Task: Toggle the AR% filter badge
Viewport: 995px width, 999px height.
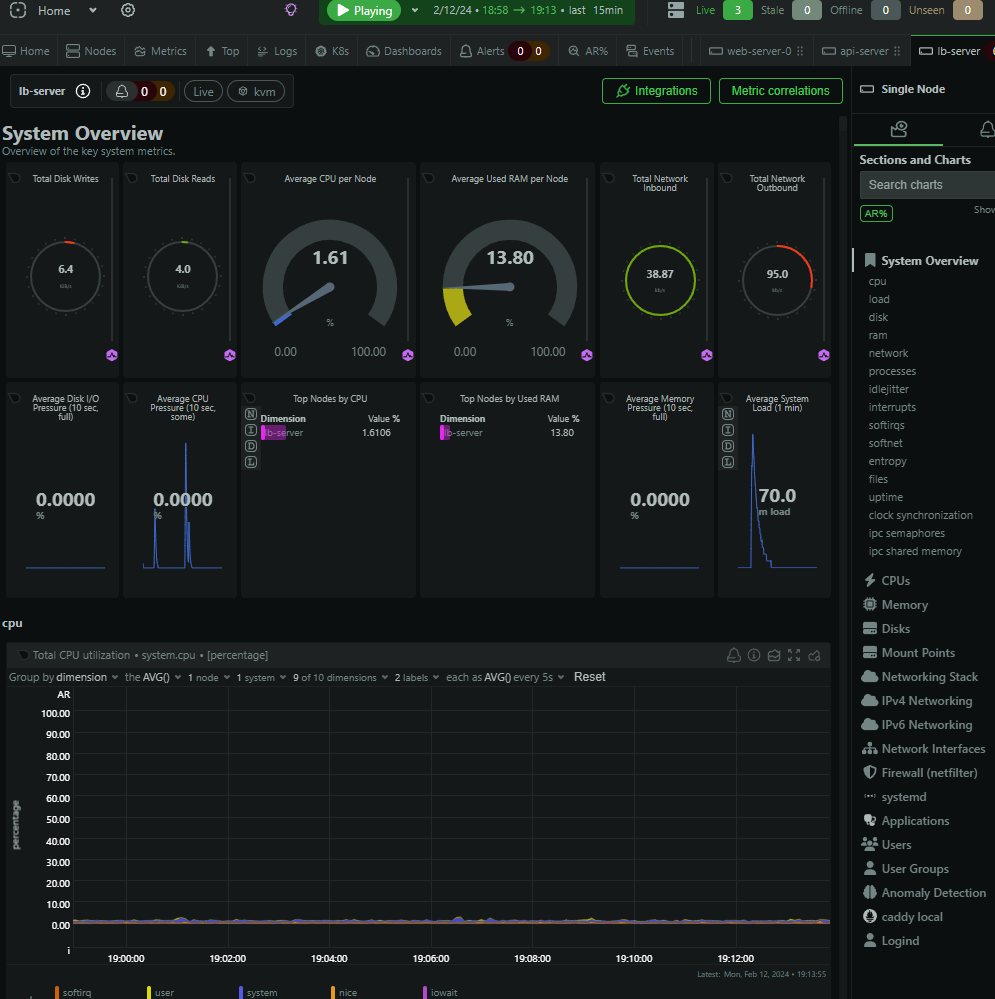Action: coord(876,213)
